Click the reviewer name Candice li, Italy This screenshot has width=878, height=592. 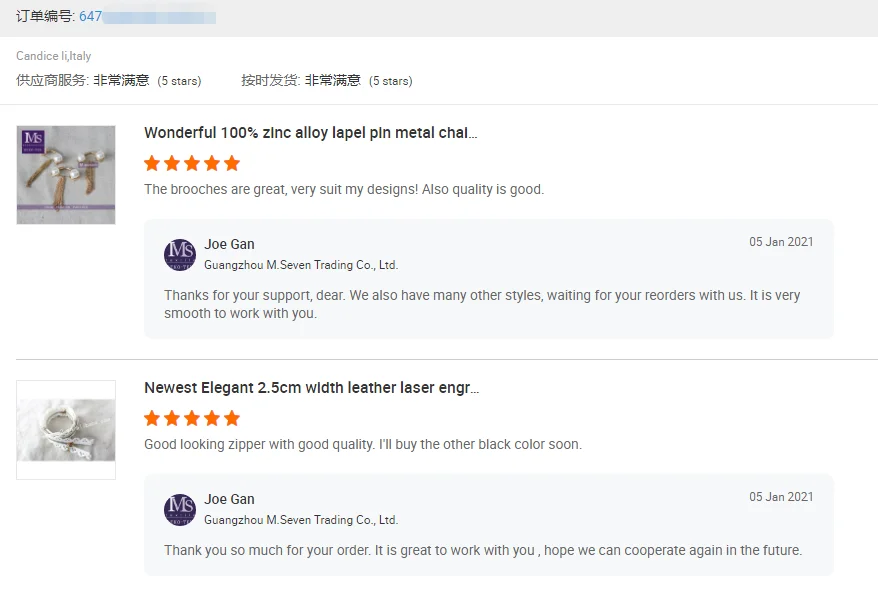(53, 56)
